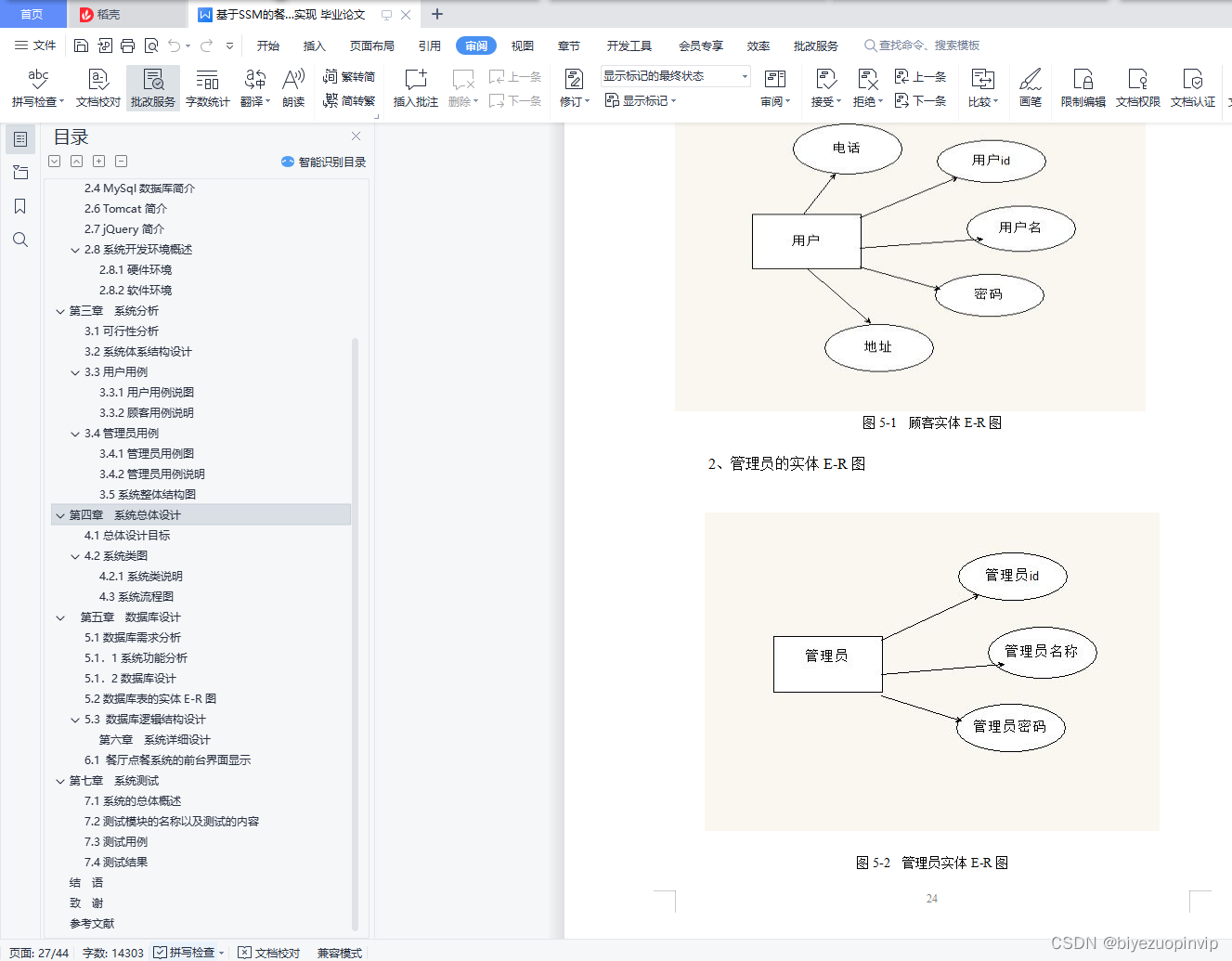
Task: Switch to the 引用 ribbon tab
Action: [x=430, y=45]
